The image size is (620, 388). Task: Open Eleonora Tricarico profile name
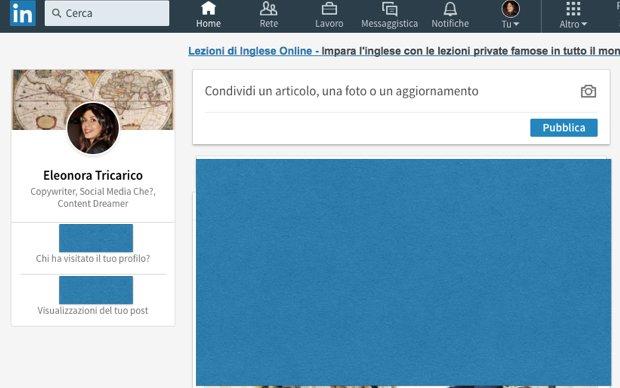click(x=93, y=175)
